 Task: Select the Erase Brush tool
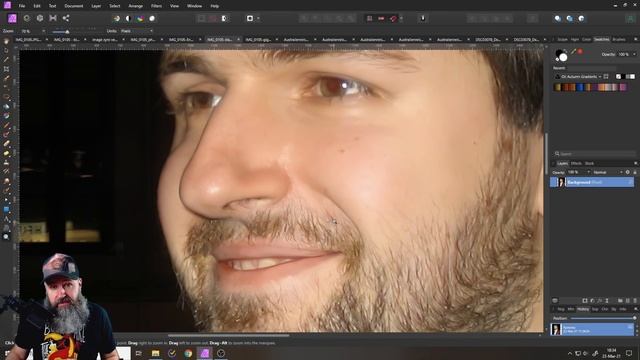click(6, 144)
